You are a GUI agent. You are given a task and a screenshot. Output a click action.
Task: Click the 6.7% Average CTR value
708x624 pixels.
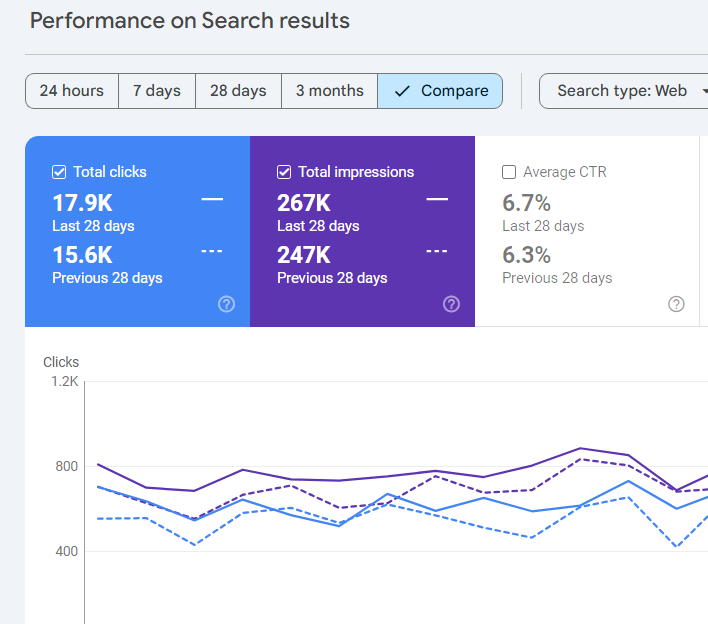click(526, 203)
